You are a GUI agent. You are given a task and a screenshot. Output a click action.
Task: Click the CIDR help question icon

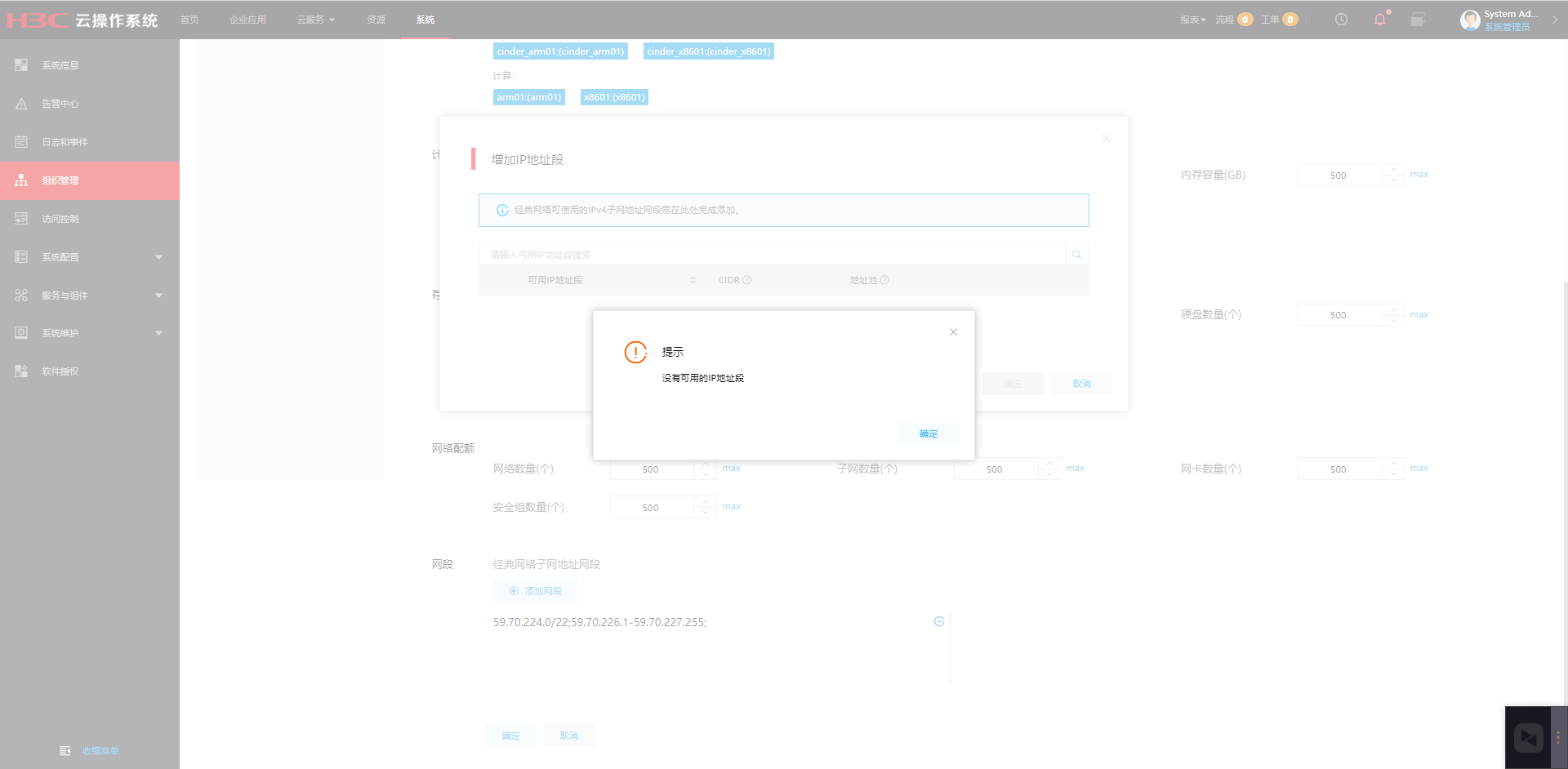coord(747,280)
